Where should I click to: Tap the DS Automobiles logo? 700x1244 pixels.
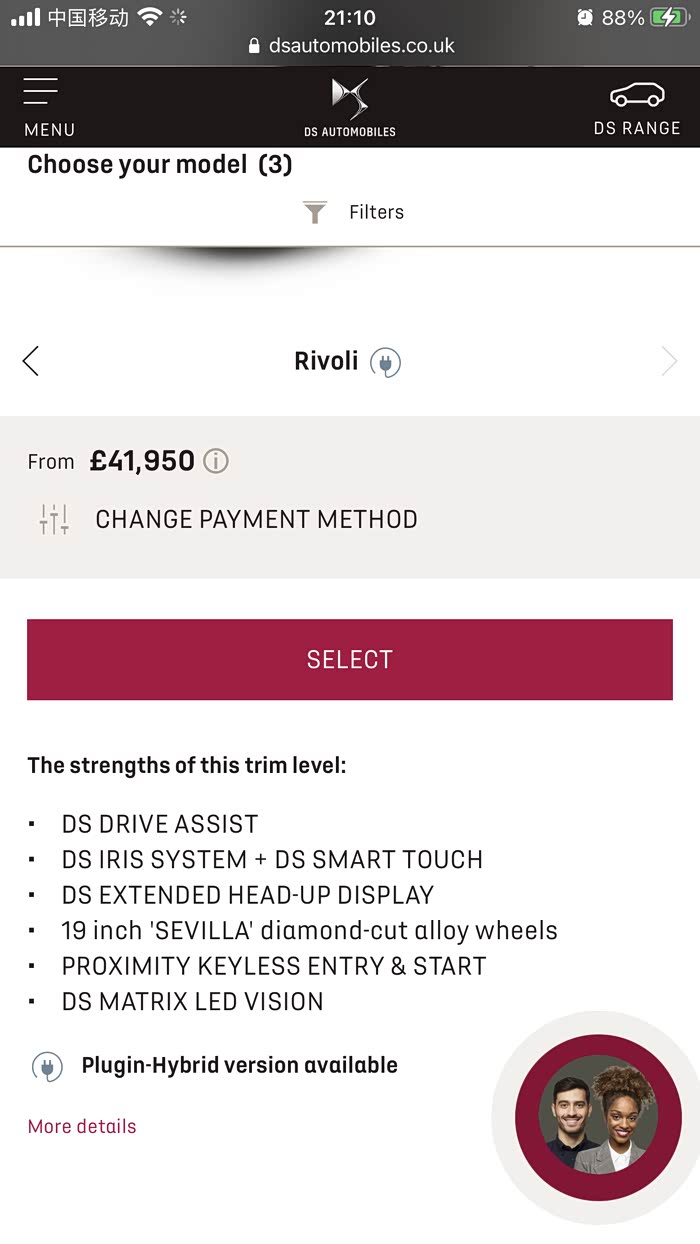tap(350, 98)
